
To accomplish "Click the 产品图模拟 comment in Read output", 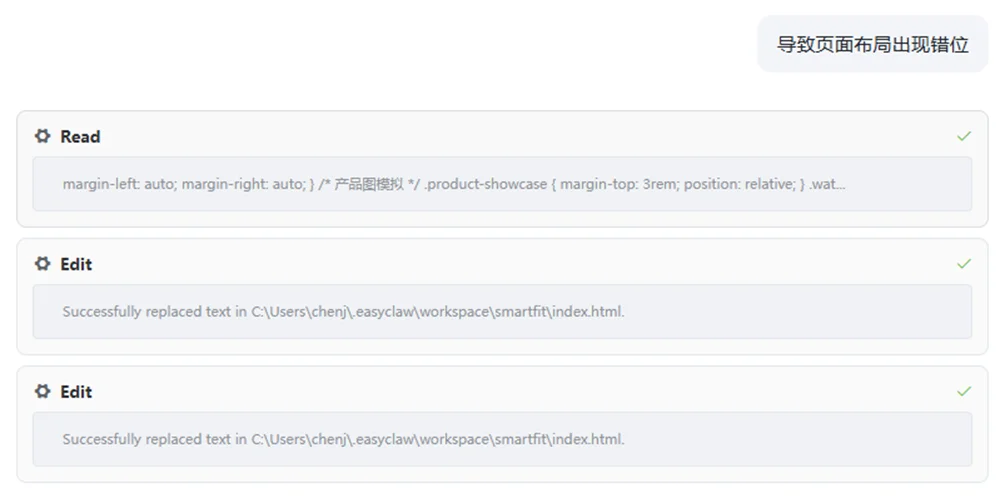I will [x=368, y=184].
